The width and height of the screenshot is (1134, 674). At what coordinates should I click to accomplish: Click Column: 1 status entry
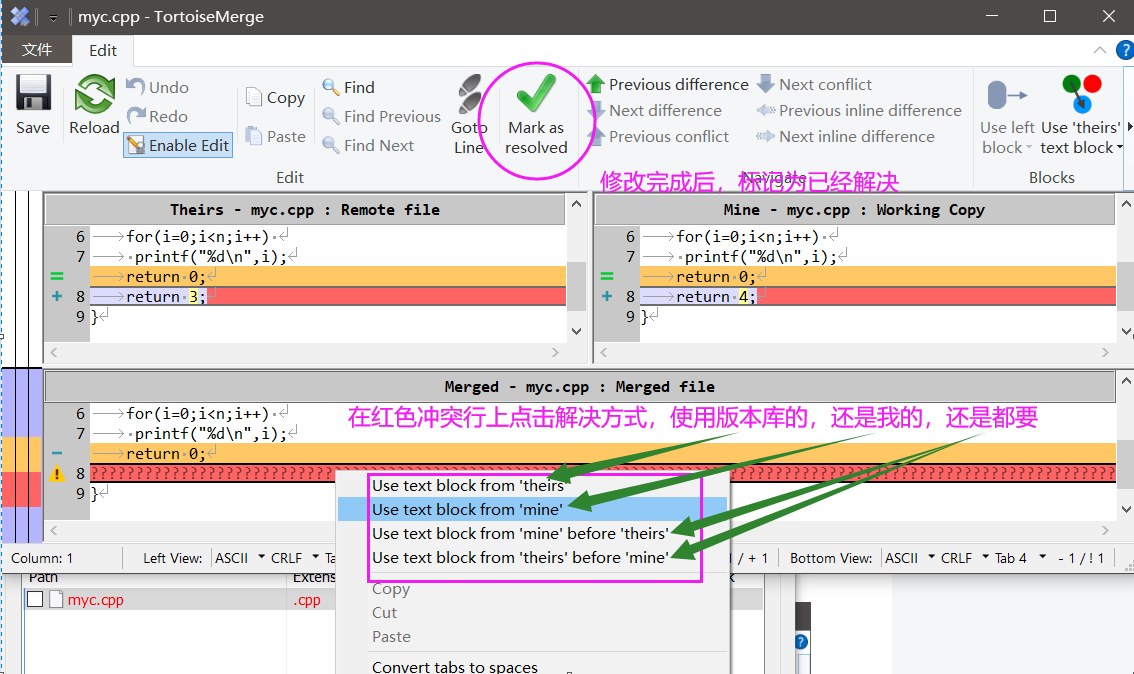42,558
